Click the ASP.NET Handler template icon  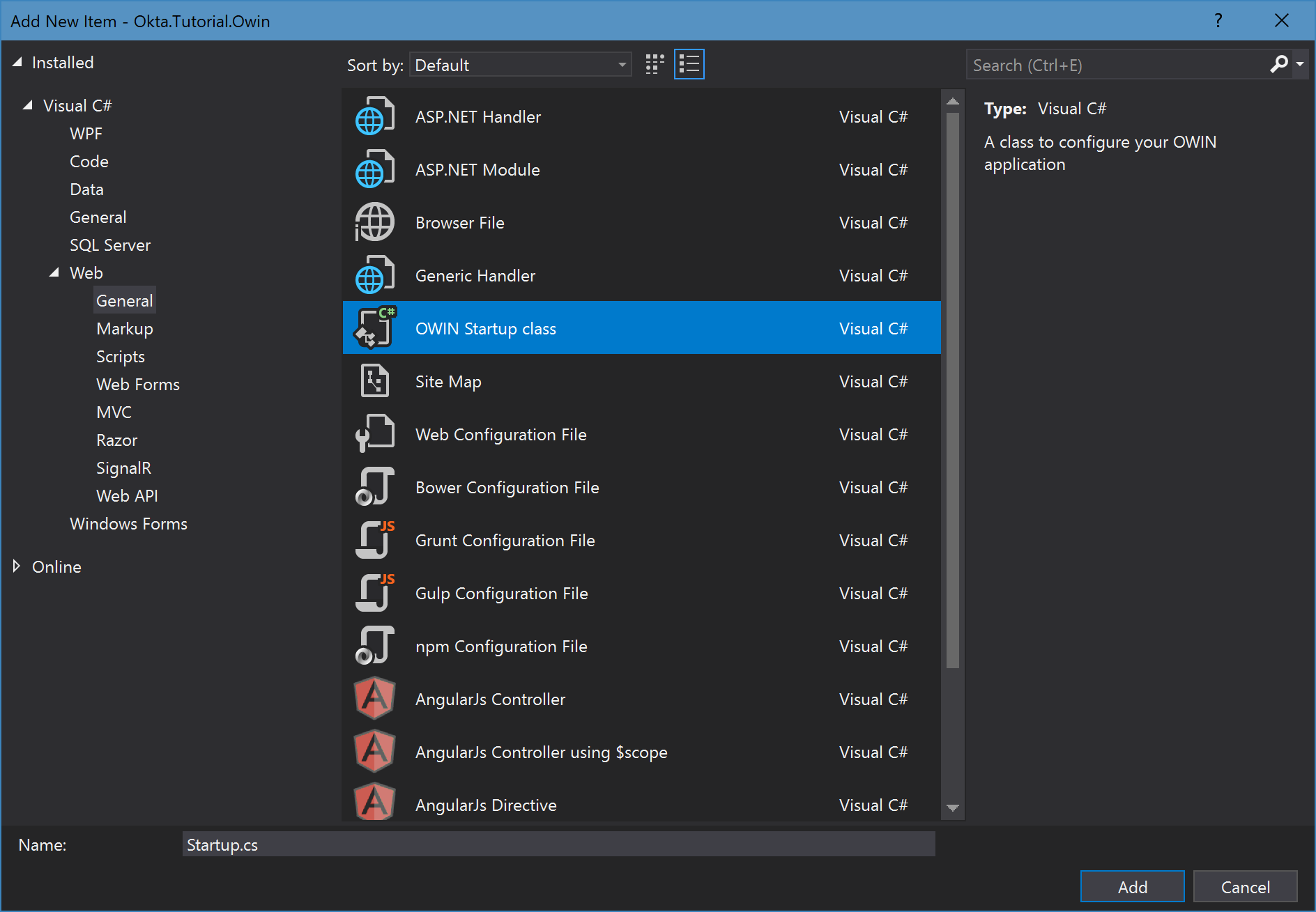374,117
